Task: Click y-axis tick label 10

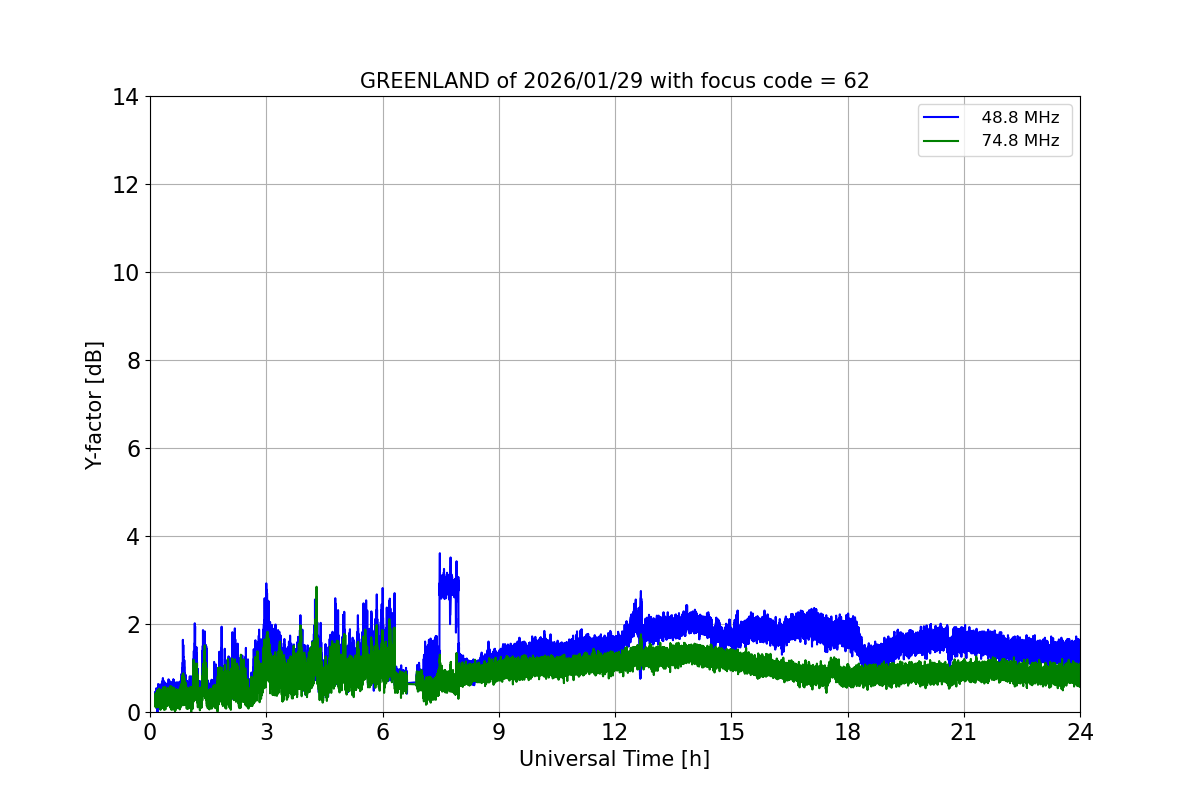Action: tap(125, 273)
